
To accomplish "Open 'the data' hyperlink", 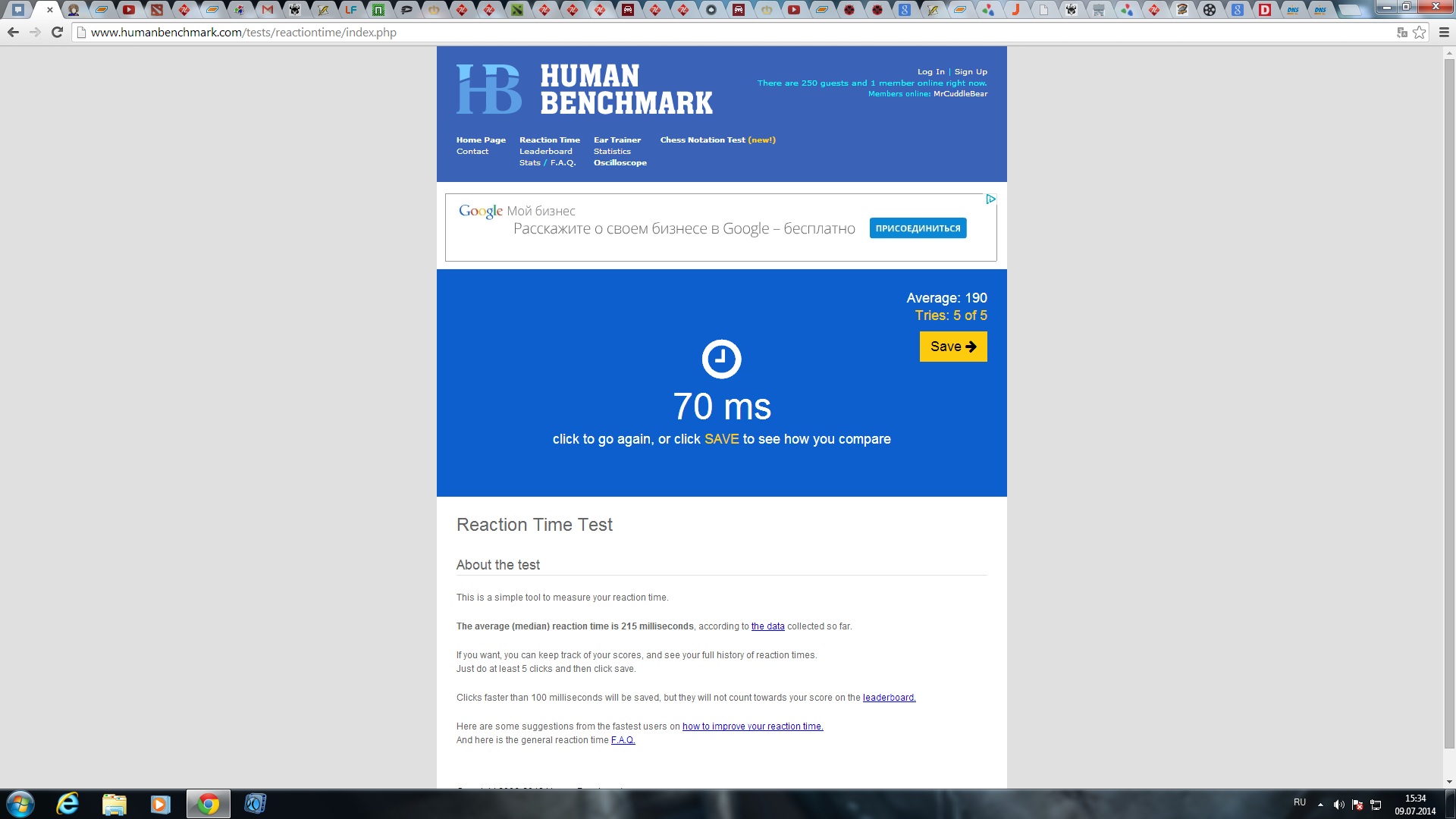I will (767, 626).
